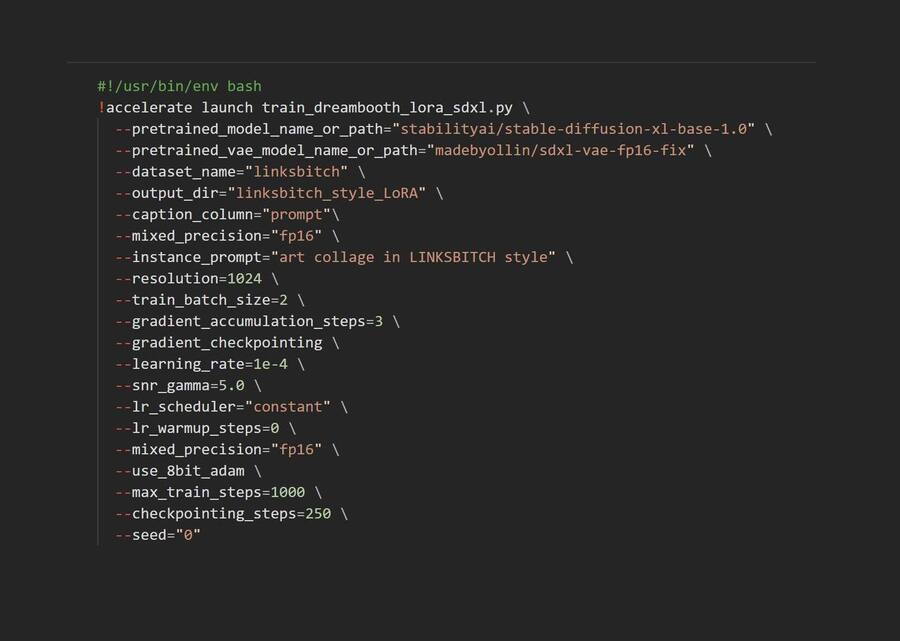Click the shebang line "#!/usr/bin/env bash"
The image size is (900, 641).
(179, 86)
